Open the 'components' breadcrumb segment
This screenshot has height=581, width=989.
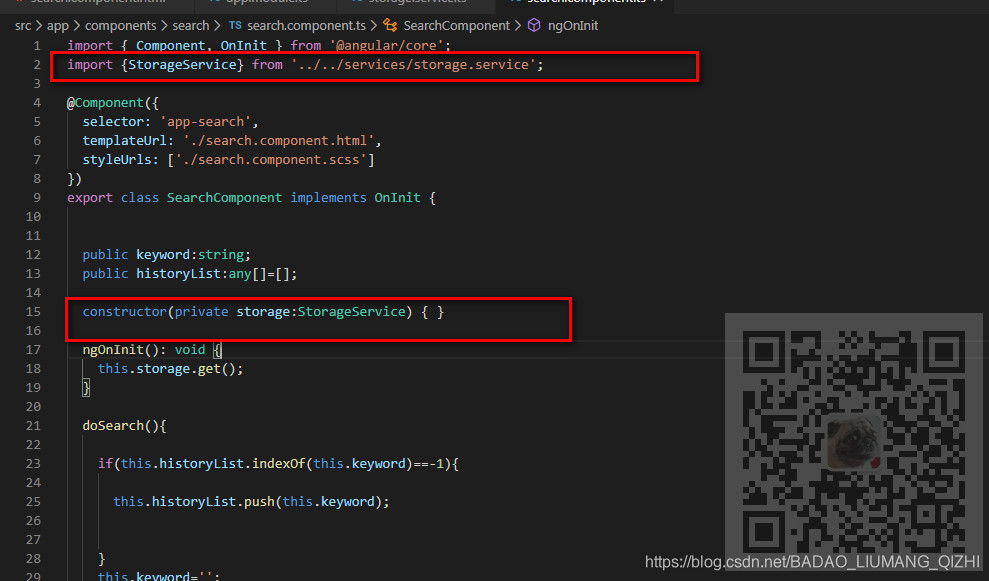(120, 26)
